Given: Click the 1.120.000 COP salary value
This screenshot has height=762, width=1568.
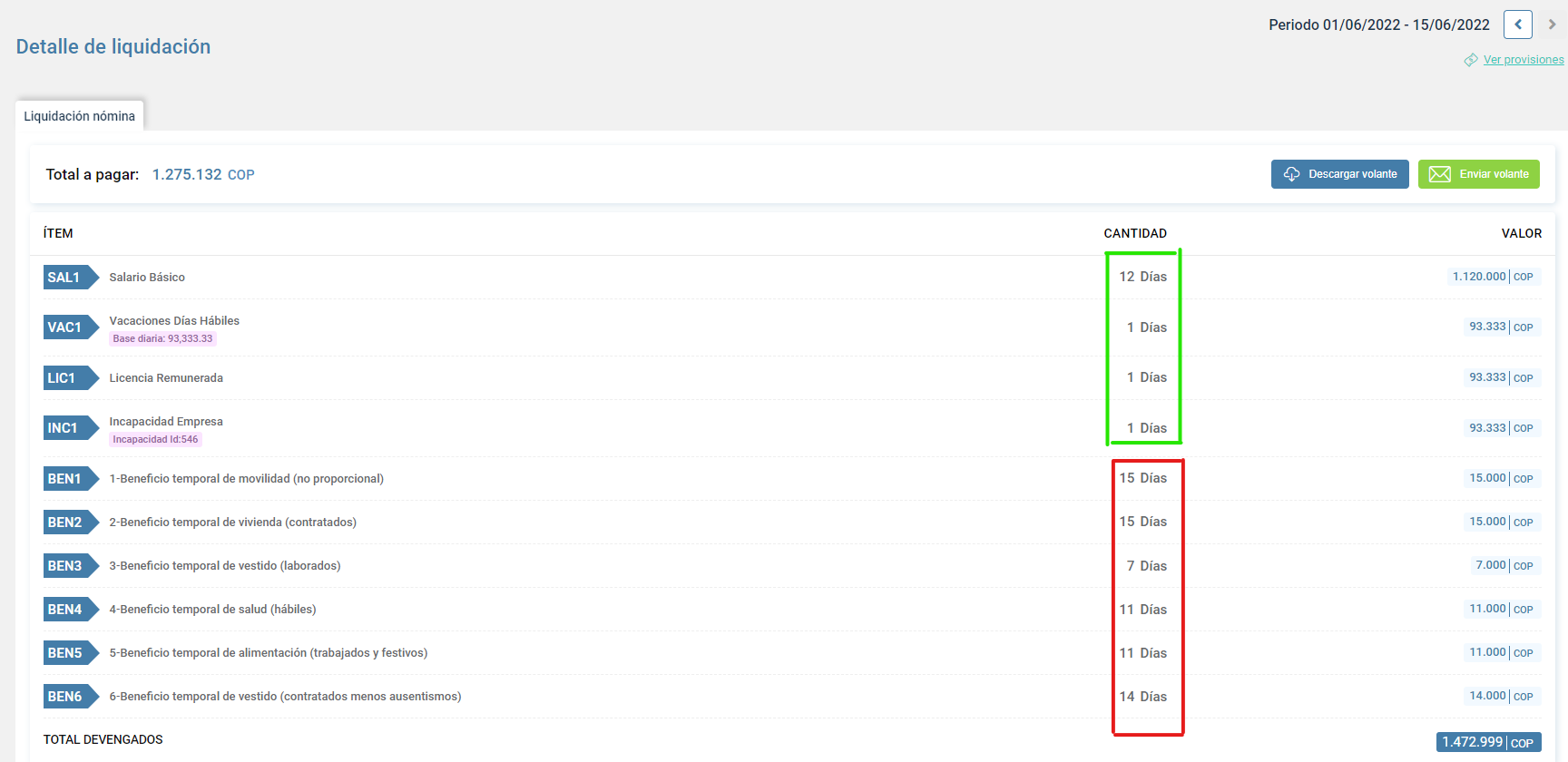Looking at the screenshot, I should coord(1493,277).
